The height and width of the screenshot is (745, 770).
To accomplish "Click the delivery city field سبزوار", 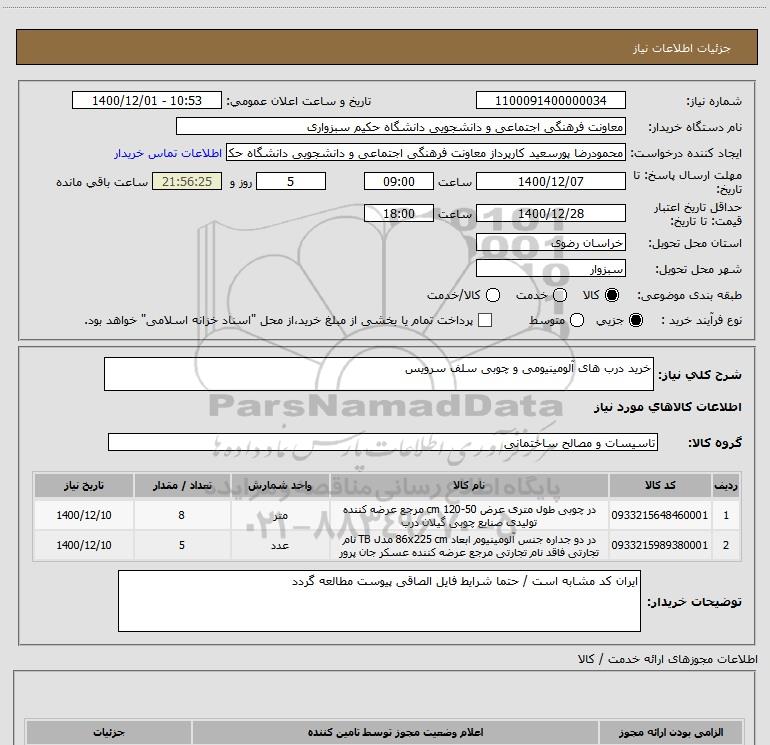I will pyautogui.click(x=550, y=269).
